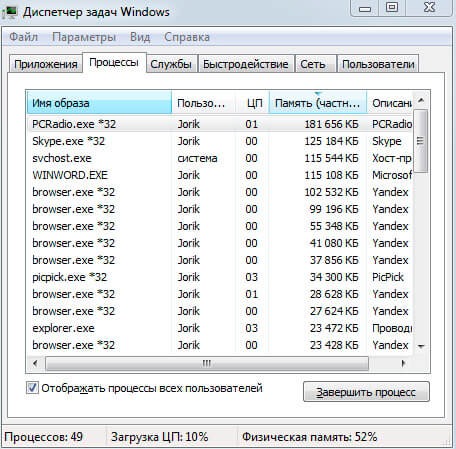The image size is (456, 449).
Task: Select the PCRadio.exe process row
Action: coord(219,124)
